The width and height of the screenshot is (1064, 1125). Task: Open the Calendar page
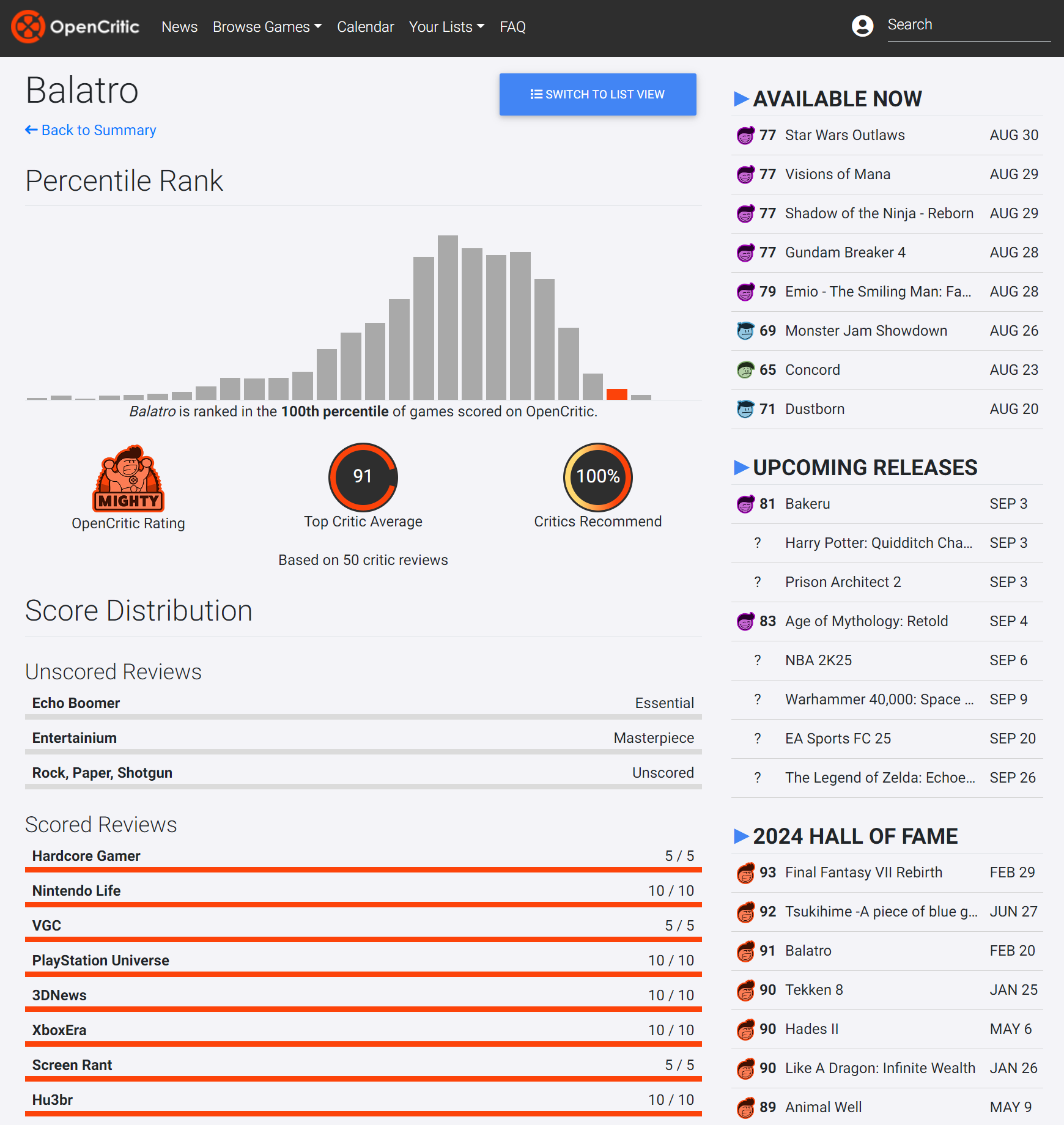(x=365, y=27)
